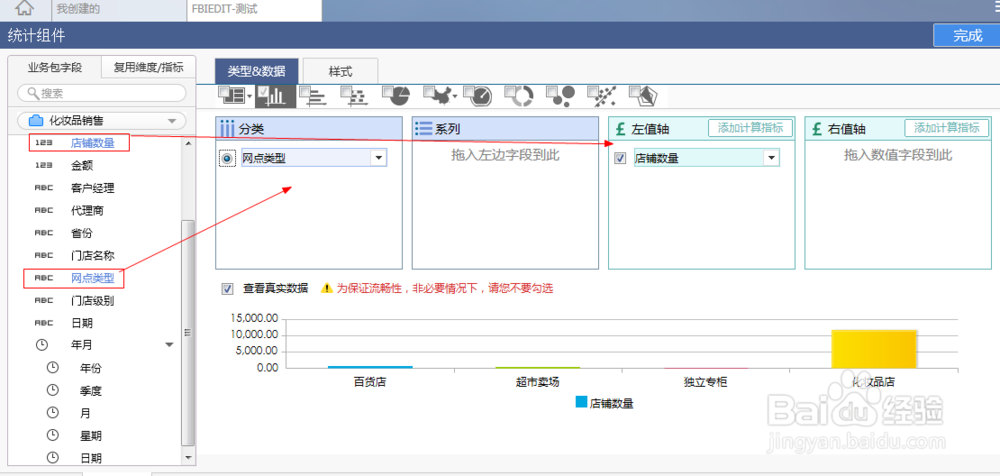This screenshot has height=476, width=1000.
Task: Click the clock icon beside 星期
Action: (53, 435)
